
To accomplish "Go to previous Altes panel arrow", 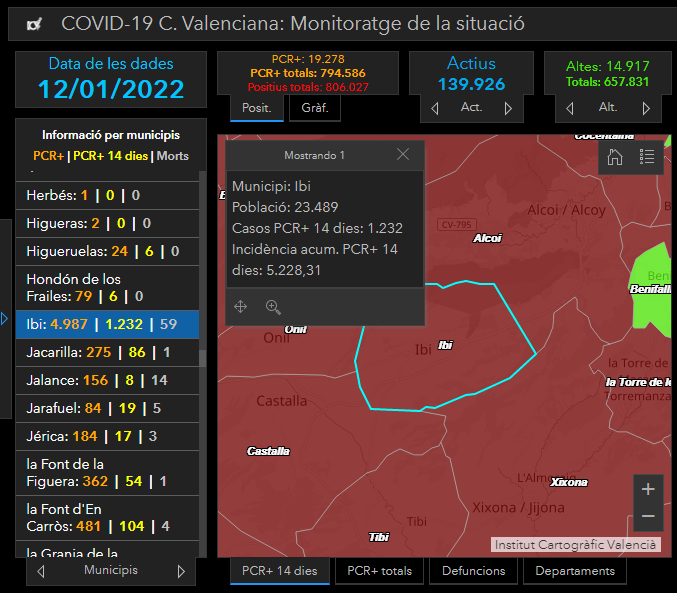I will point(570,108).
